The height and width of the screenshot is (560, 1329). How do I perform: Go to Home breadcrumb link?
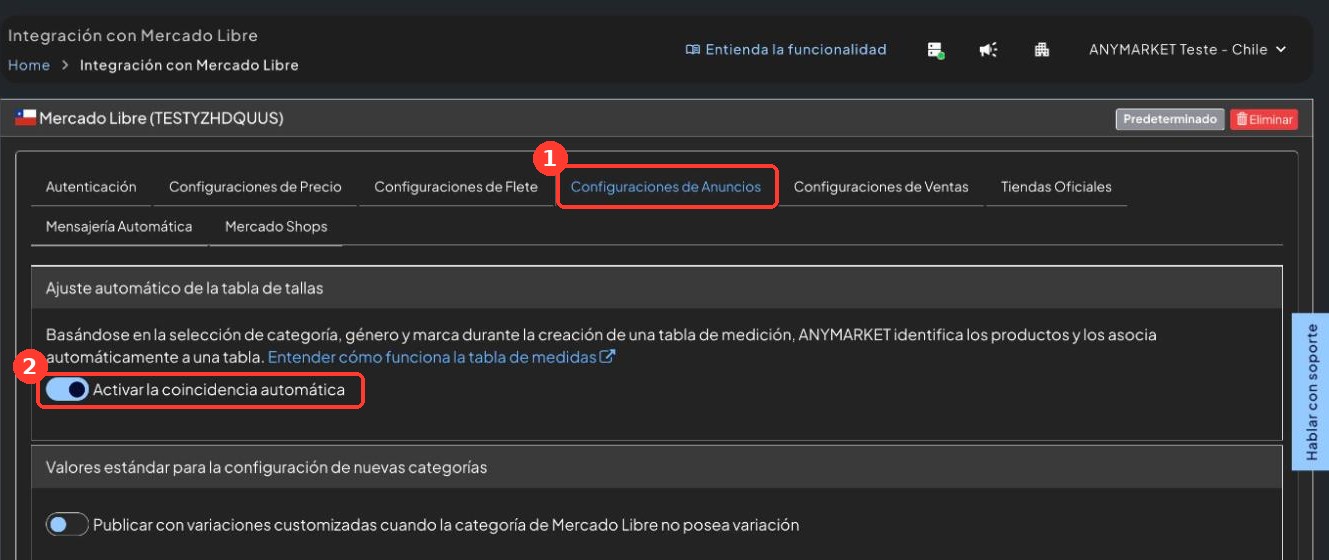(x=29, y=65)
